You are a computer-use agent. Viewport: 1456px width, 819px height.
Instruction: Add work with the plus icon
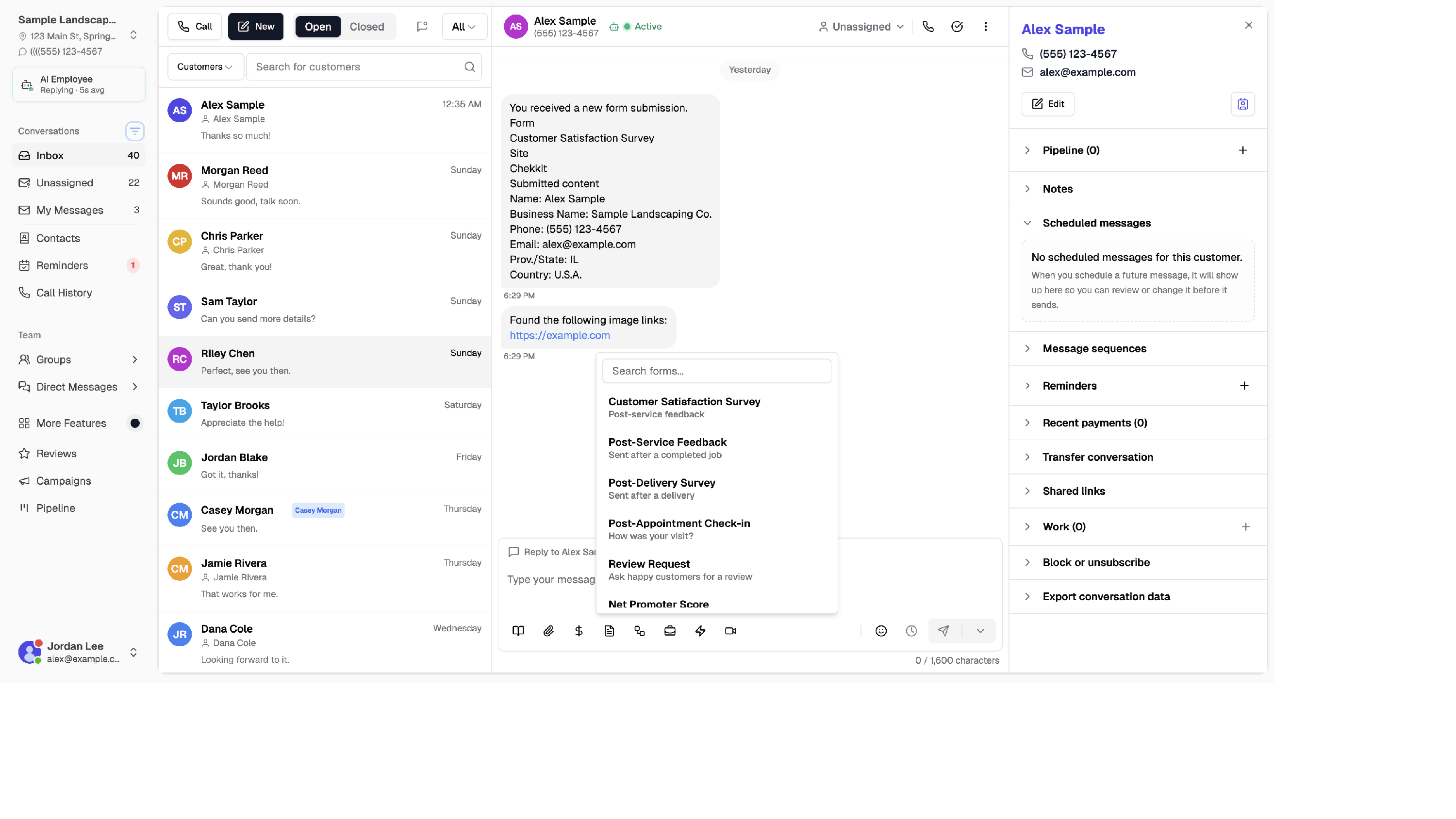coord(1245,527)
